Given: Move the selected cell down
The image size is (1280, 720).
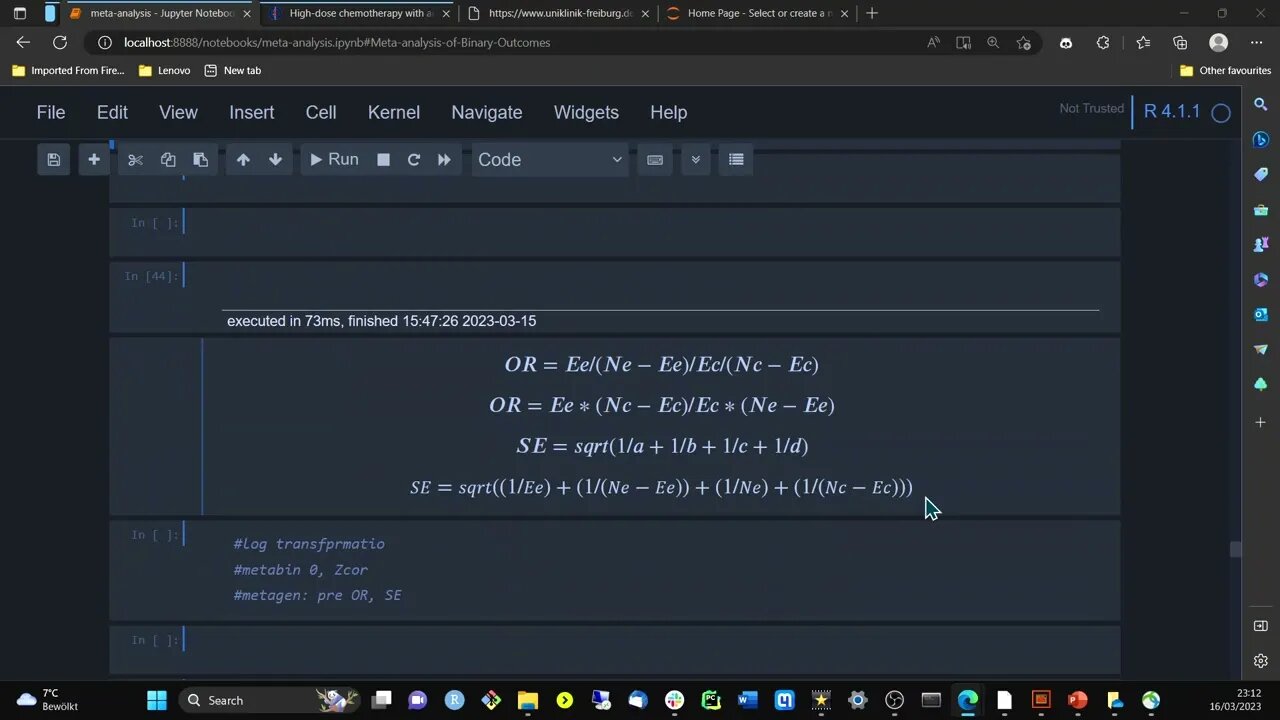Looking at the screenshot, I should [x=275, y=160].
